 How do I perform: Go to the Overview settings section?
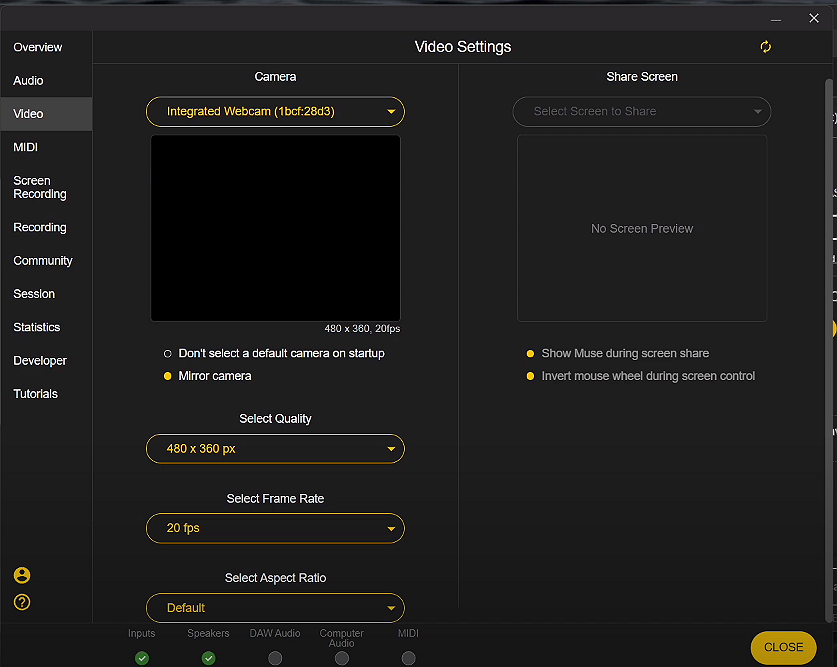pos(46,47)
